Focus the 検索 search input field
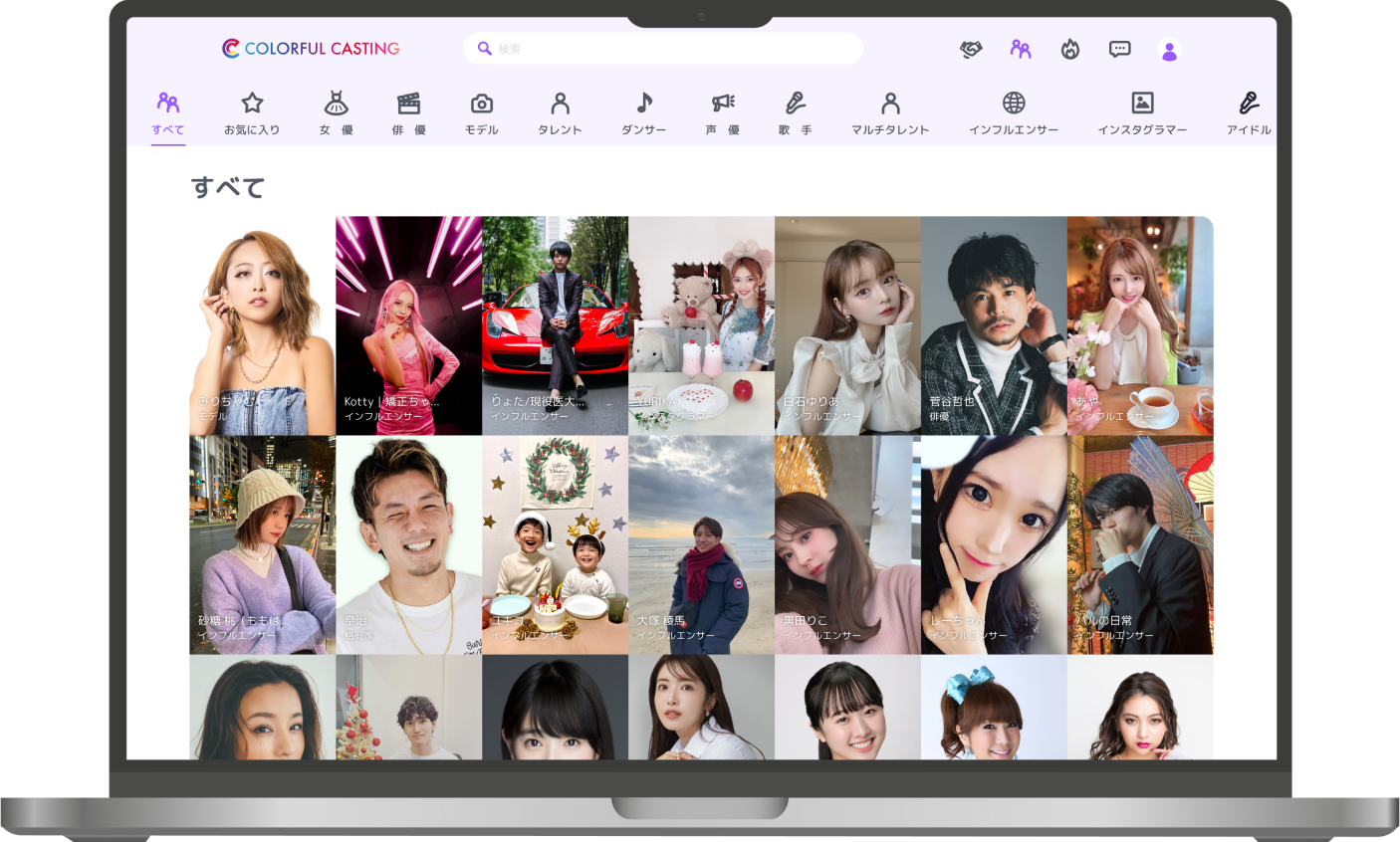The height and width of the screenshot is (842, 1400). pos(663,48)
